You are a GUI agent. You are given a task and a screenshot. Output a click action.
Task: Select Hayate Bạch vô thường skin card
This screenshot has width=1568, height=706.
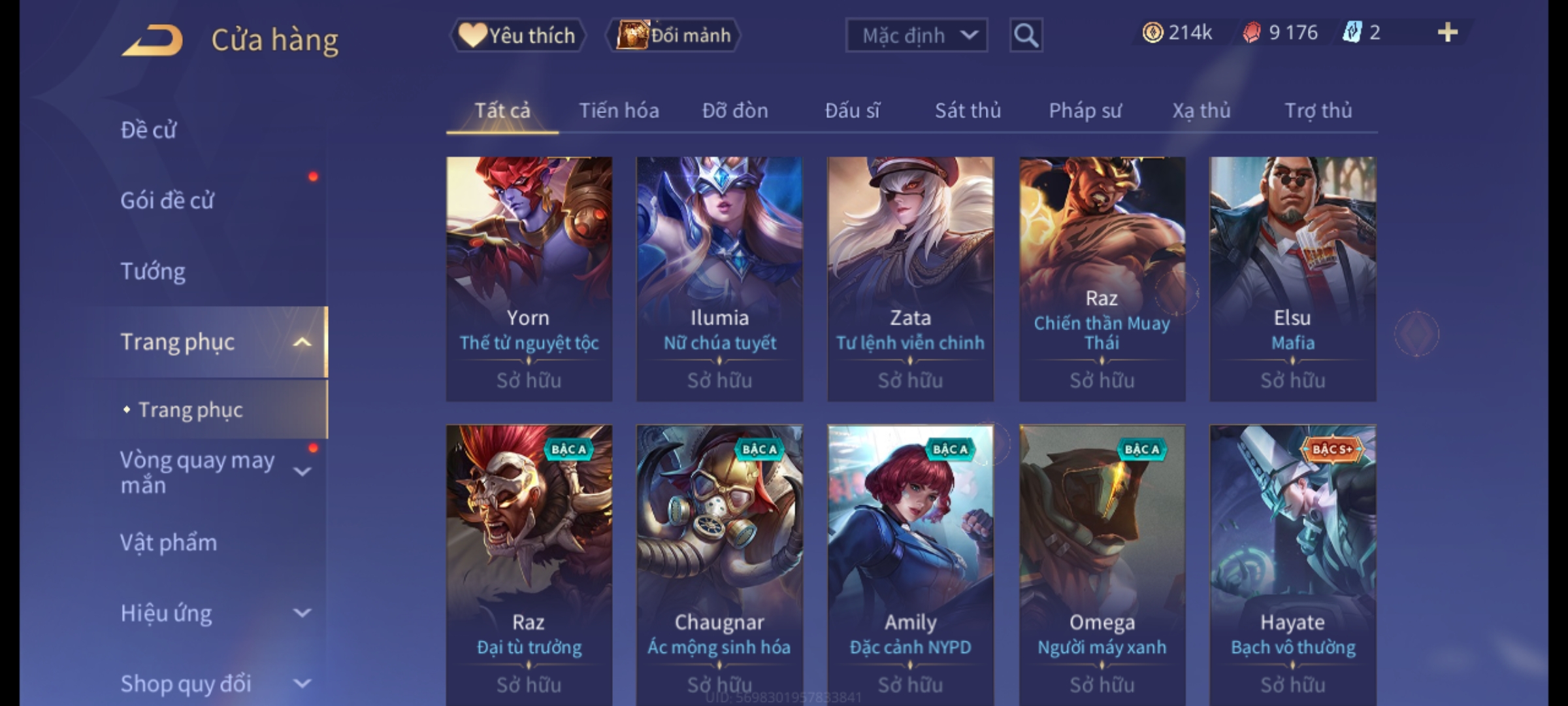tap(1292, 565)
